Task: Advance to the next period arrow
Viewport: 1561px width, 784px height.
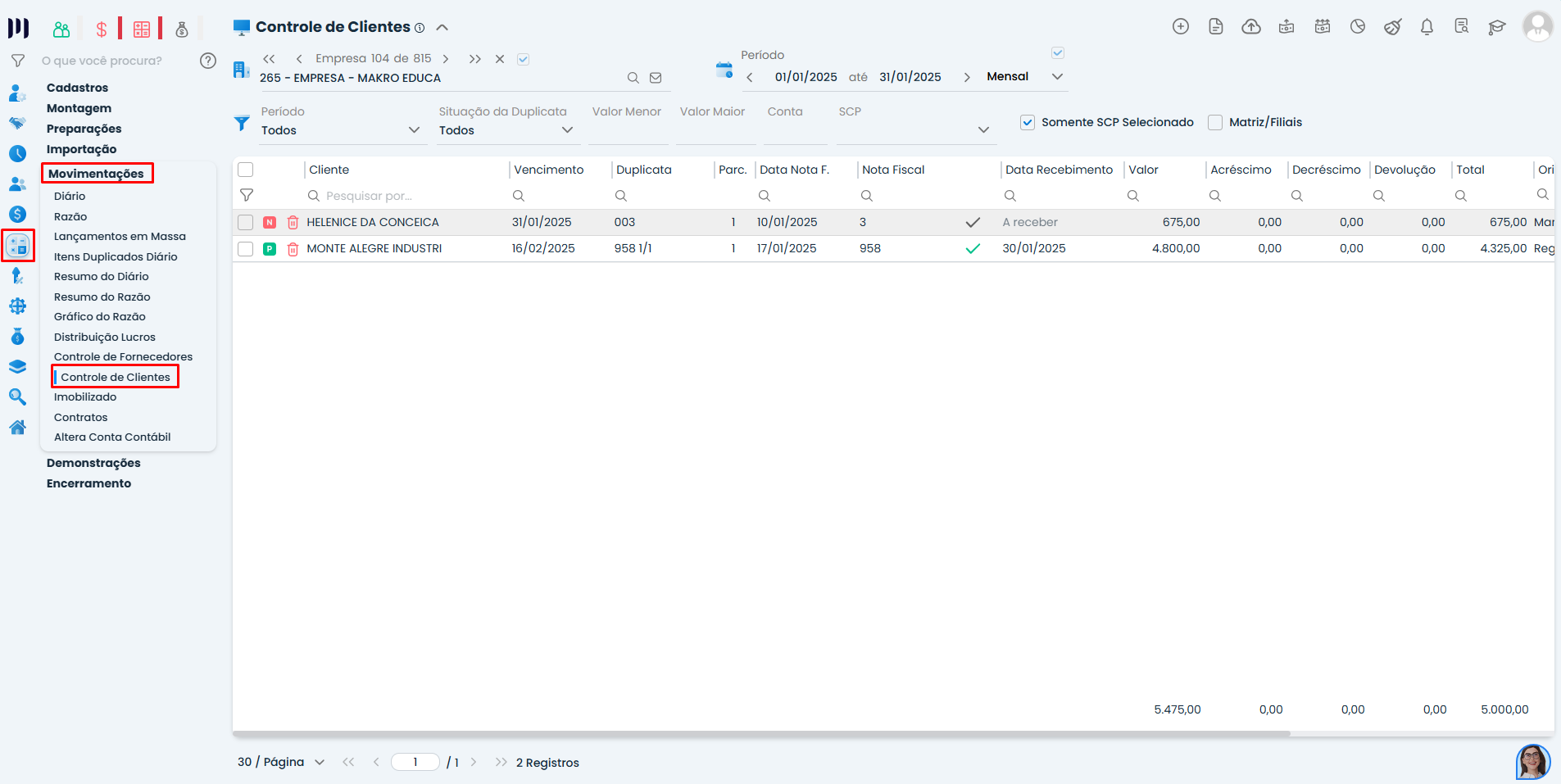Action: pos(967,77)
